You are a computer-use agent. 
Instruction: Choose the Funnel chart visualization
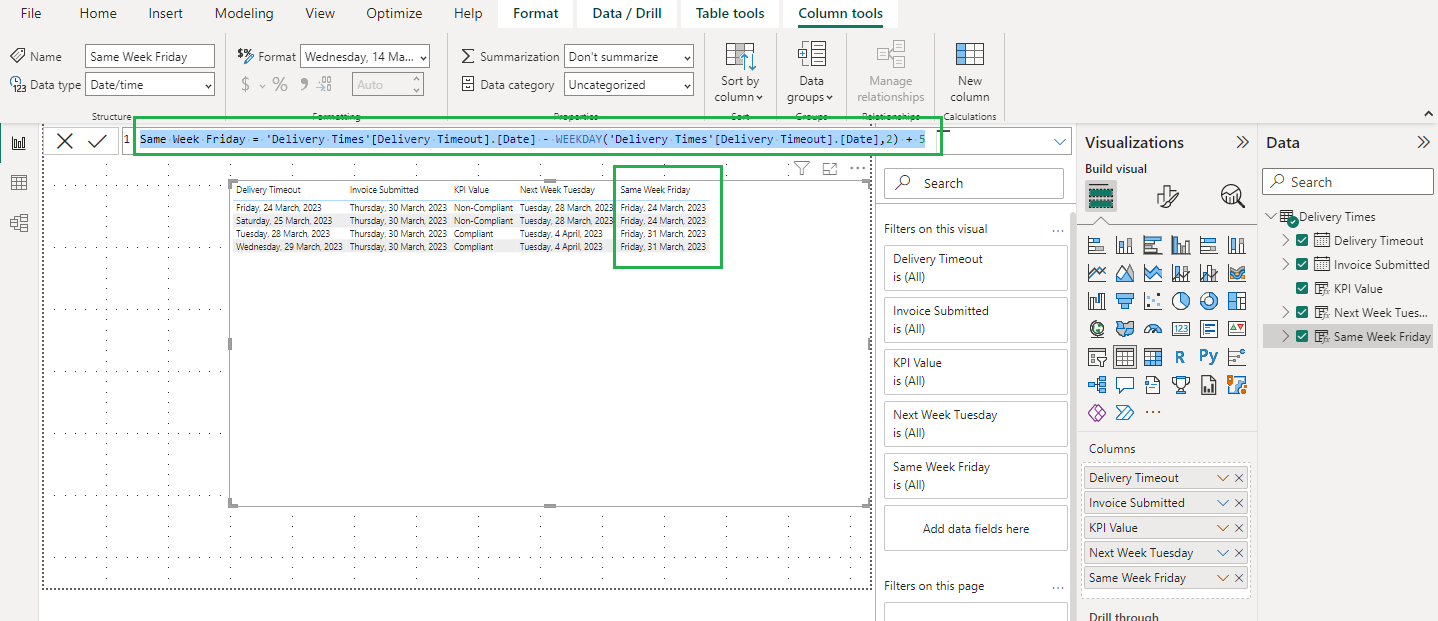pyautogui.click(x=1124, y=301)
